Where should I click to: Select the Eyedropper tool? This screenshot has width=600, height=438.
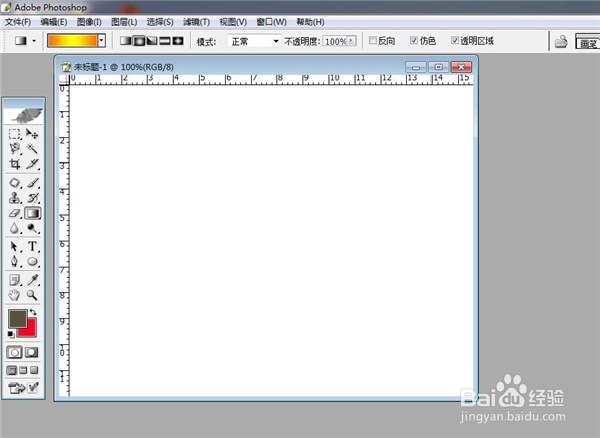(32, 280)
